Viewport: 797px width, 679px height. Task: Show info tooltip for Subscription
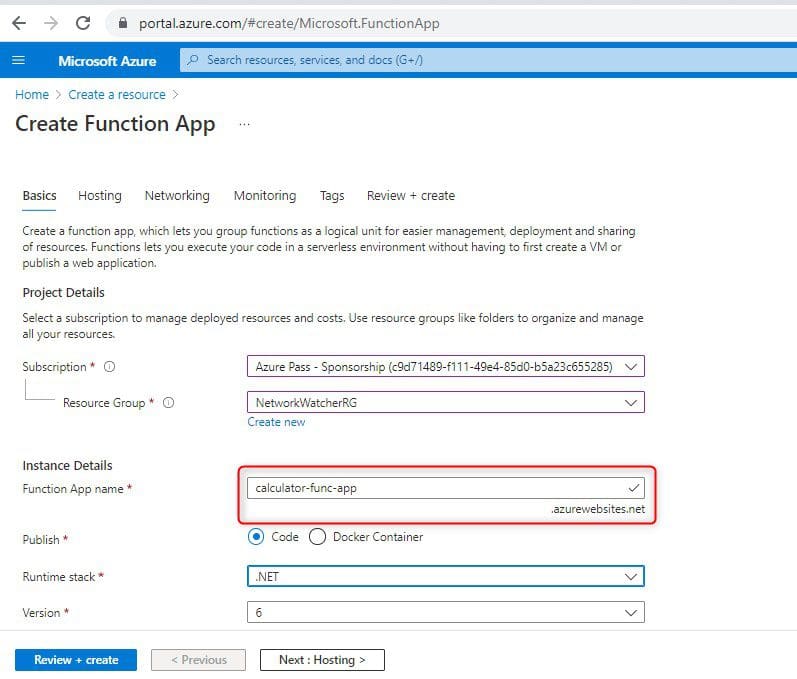(x=109, y=366)
